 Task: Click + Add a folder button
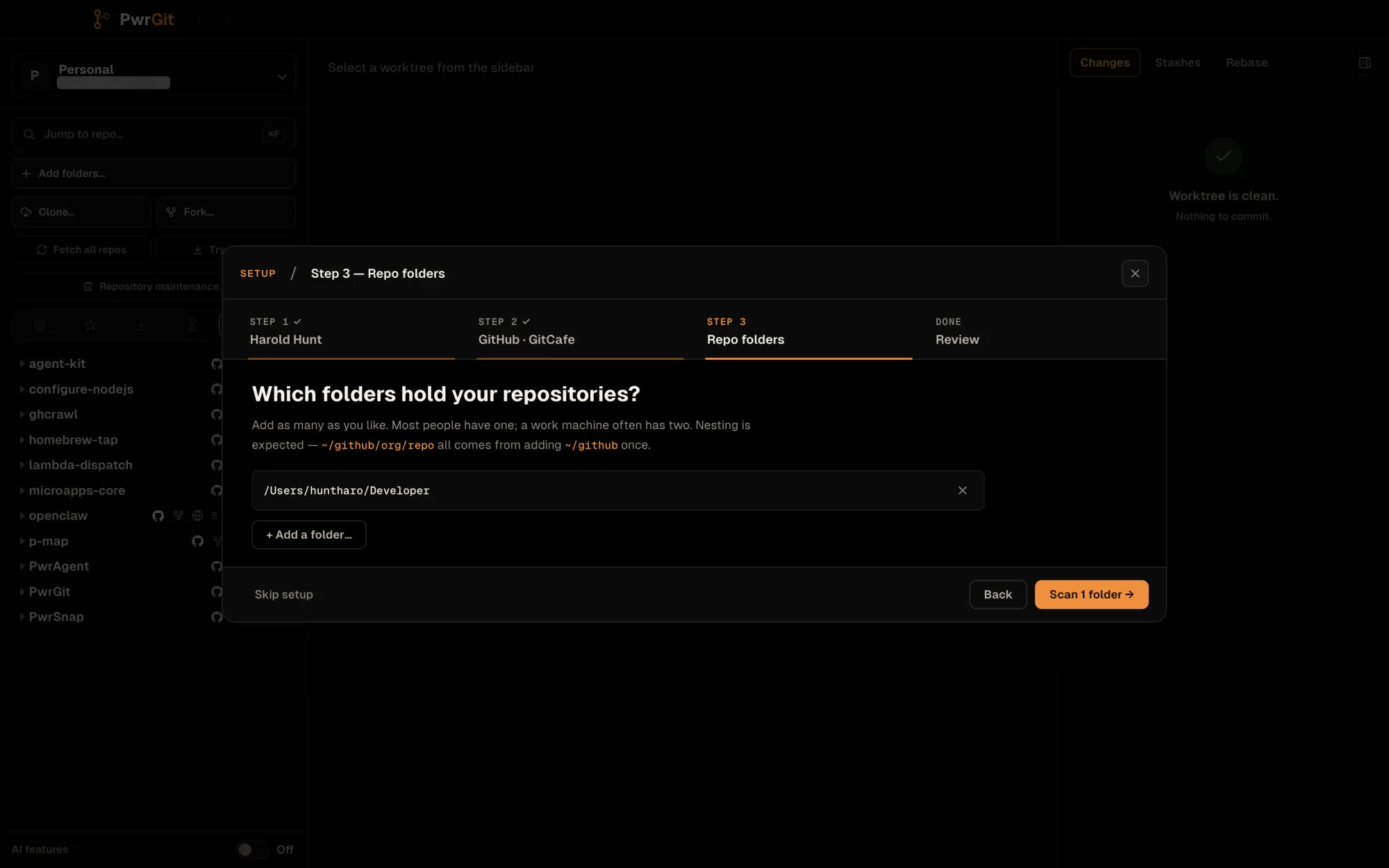click(x=309, y=535)
